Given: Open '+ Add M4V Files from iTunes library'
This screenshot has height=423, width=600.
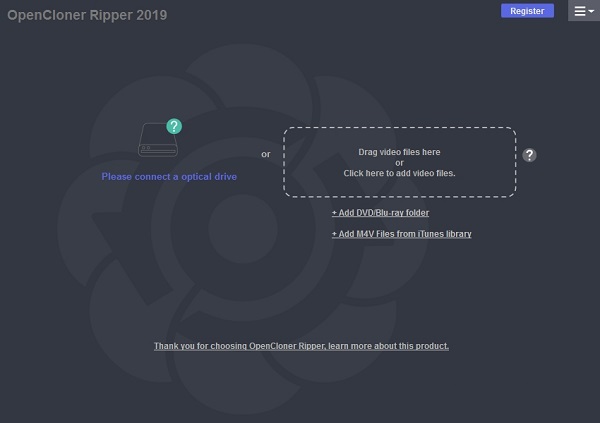Looking at the screenshot, I should 402,234.
